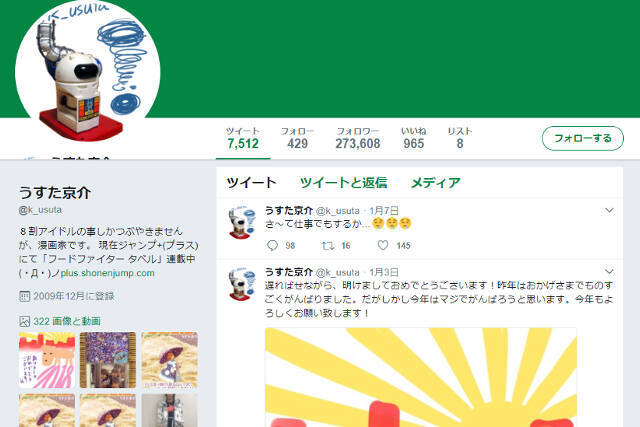This screenshot has width=640, height=427.
Task: Expand the chevron menu on the 1月7日 tweet
Action: (609, 210)
